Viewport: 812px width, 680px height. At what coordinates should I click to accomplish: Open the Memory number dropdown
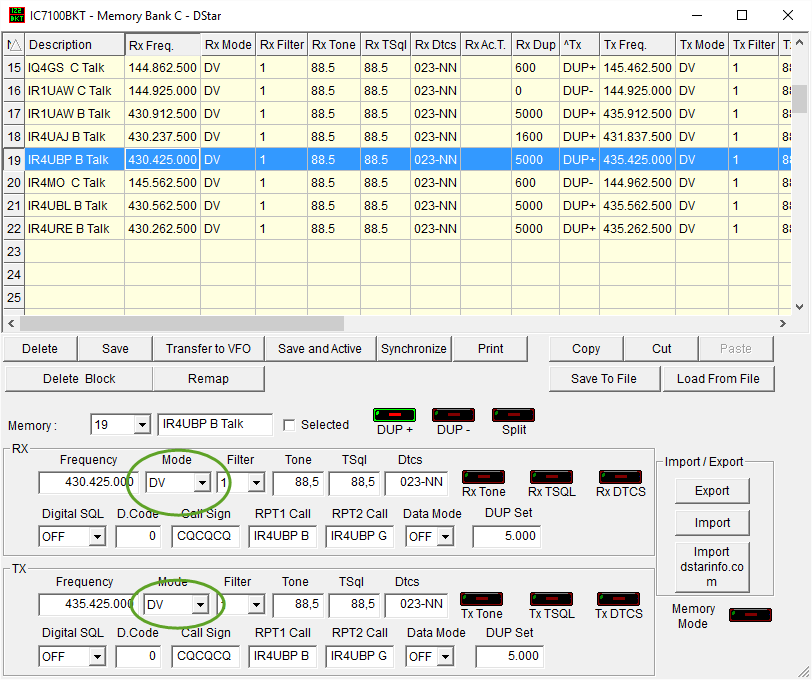coord(141,425)
